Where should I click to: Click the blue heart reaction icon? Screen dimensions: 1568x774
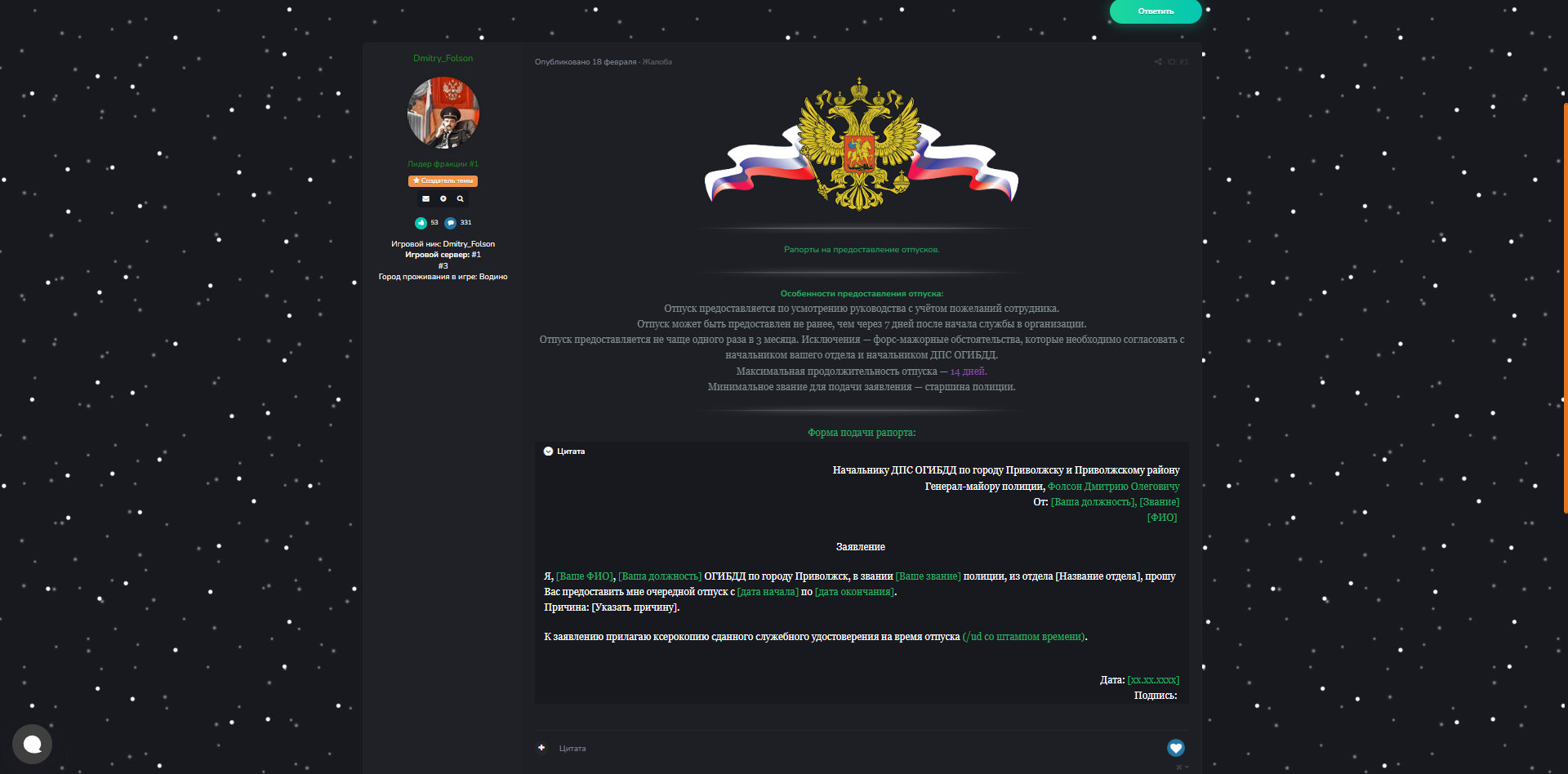[x=1176, y=748]
